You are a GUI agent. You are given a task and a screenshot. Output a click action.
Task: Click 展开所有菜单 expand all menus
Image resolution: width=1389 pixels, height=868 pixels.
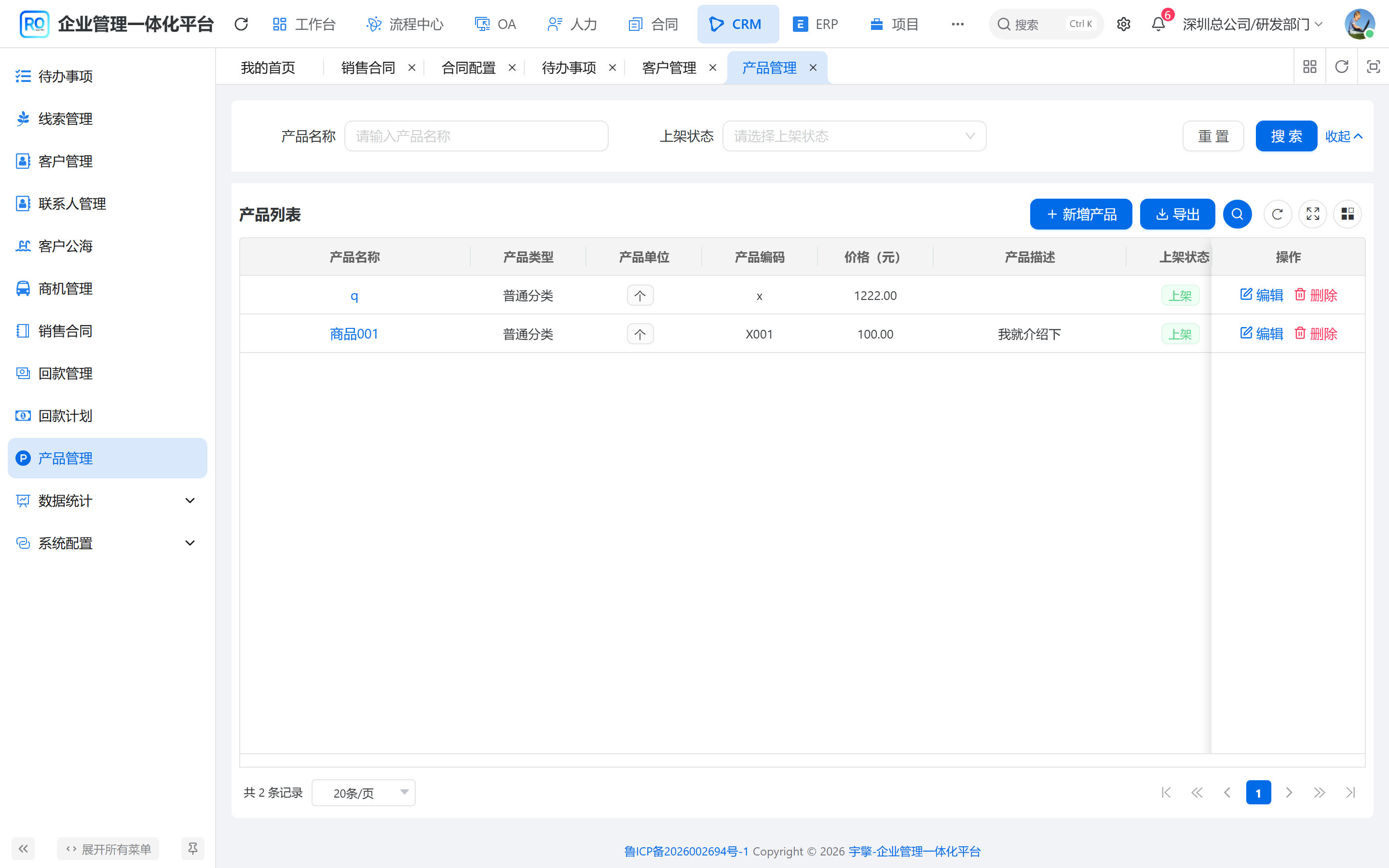click(x=108, y=849)
